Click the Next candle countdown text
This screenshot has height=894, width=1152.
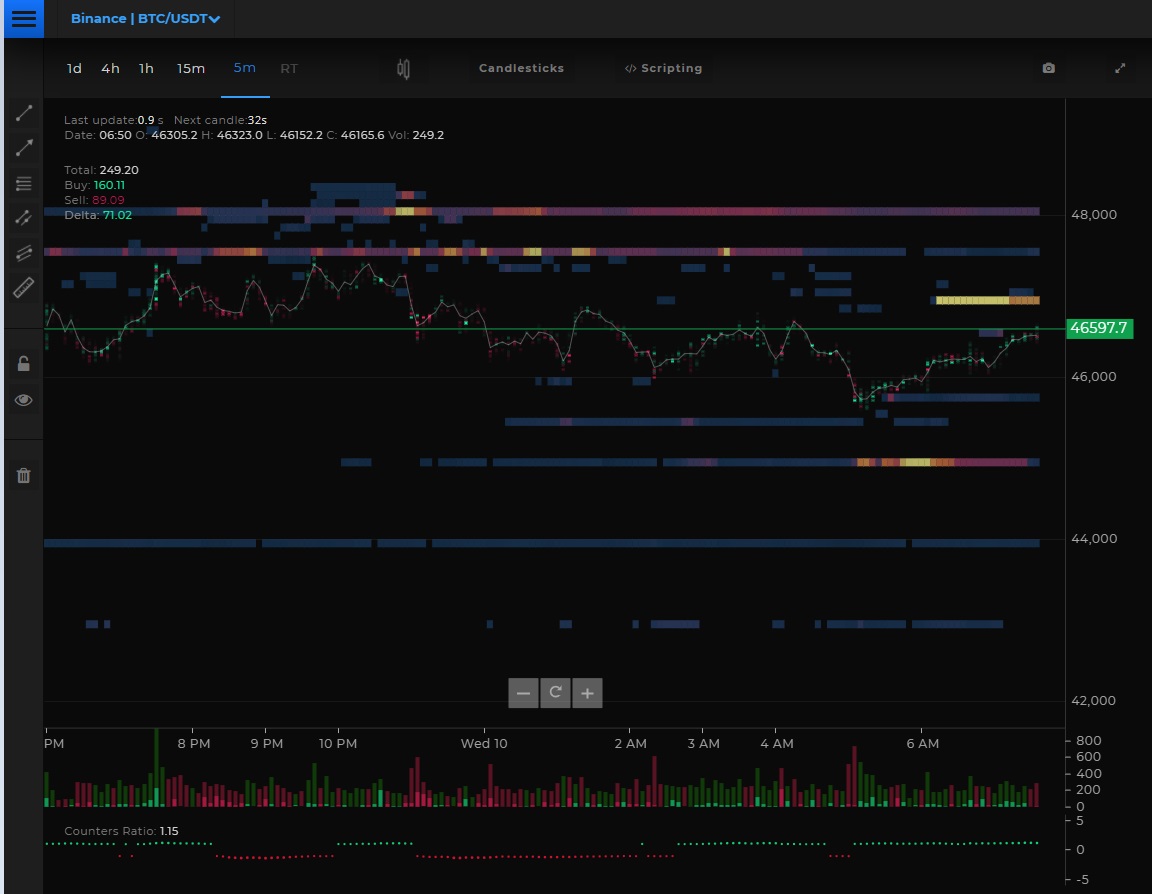(220, 120)
